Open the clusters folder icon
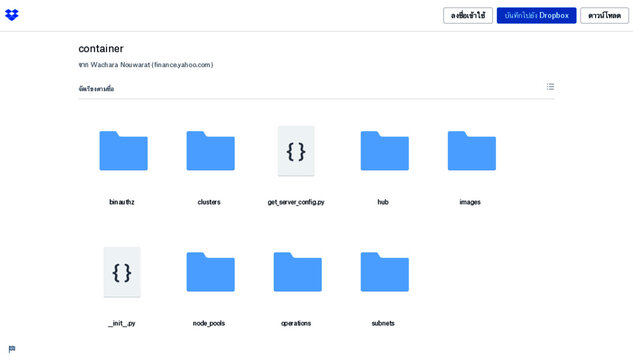Screen dimensions: 633x360 click(x=210, y=151)
